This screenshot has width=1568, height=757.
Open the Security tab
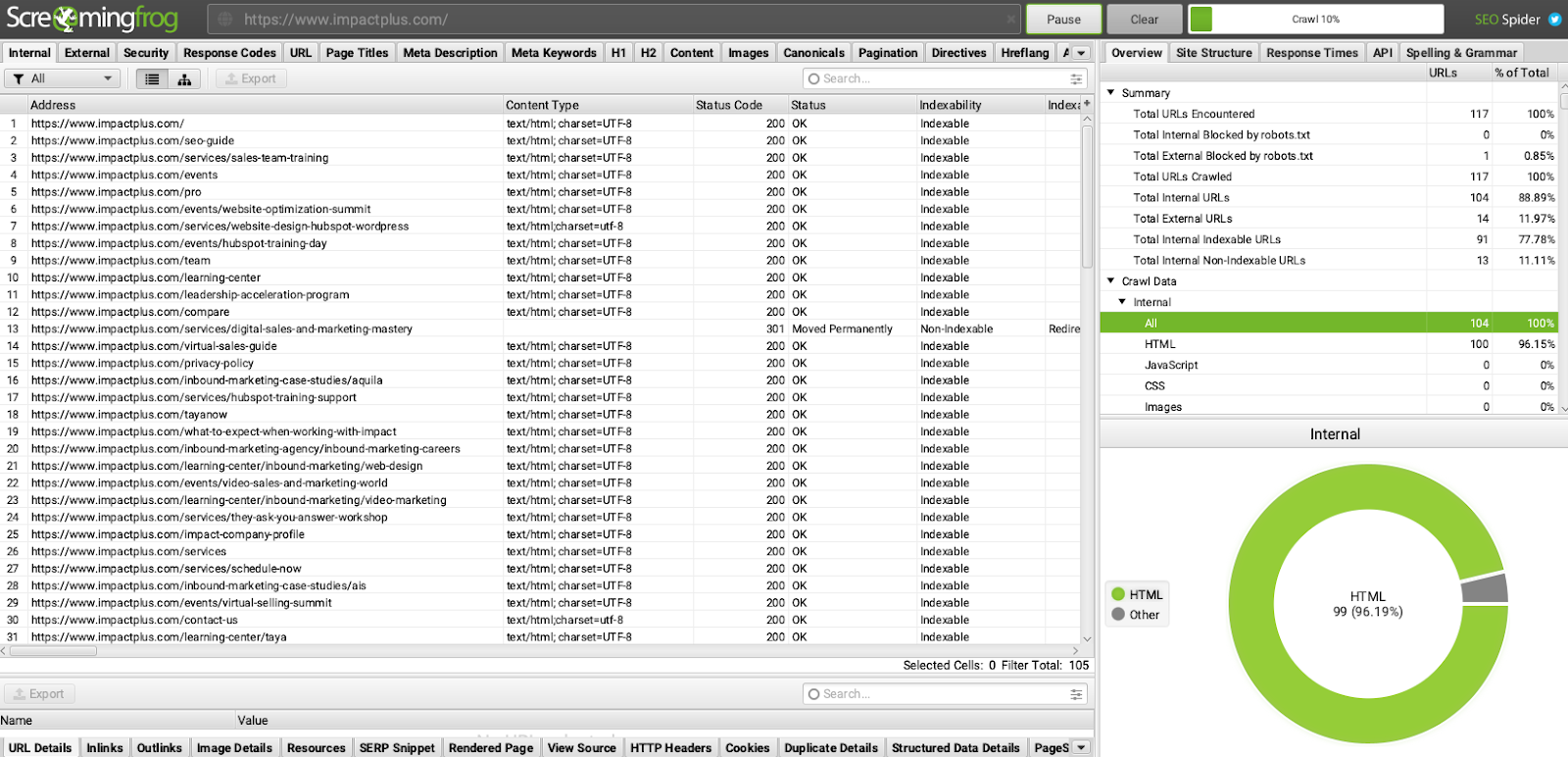(x=146, y=53)
